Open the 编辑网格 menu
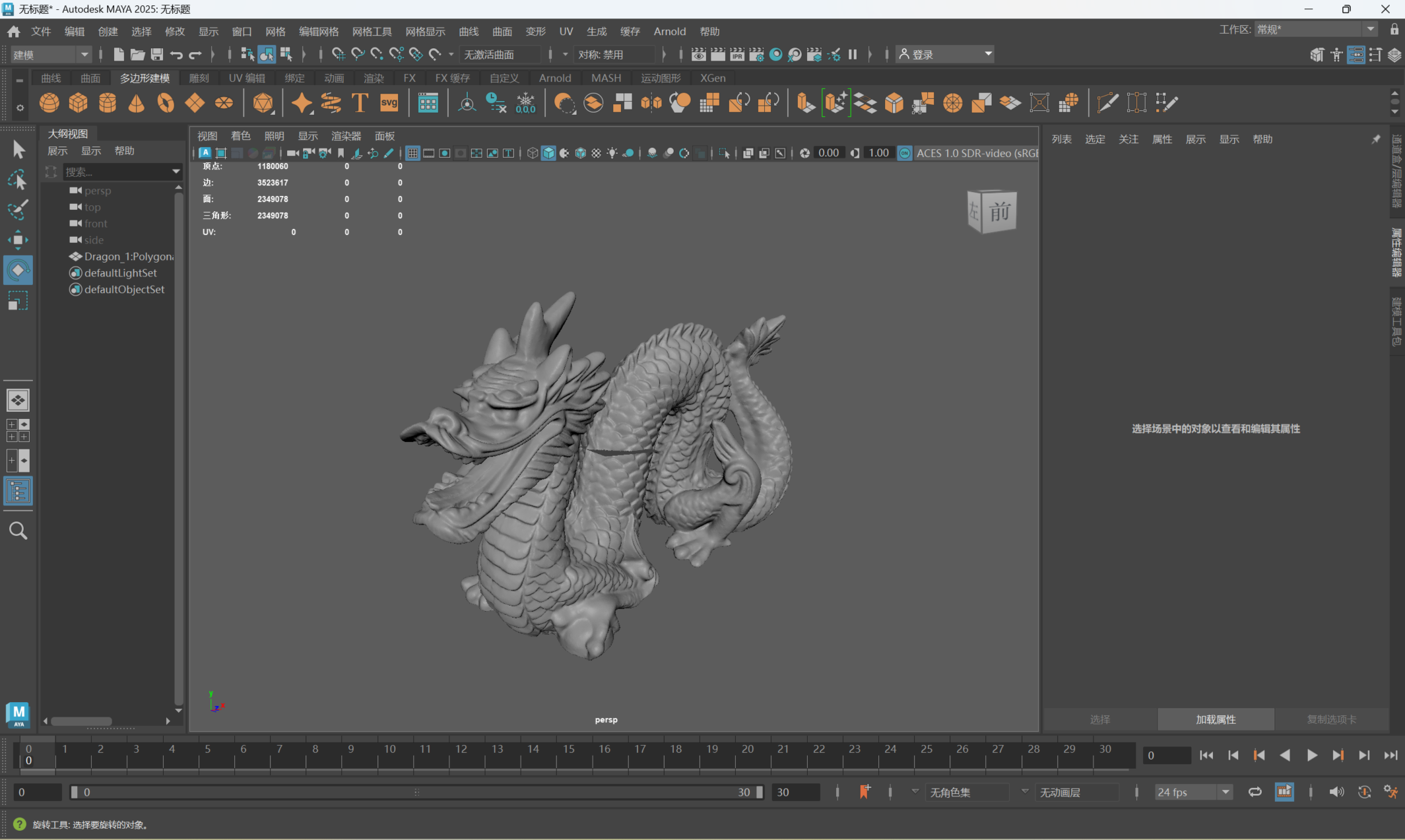The height and width of the screenshot is (840, 1405). (318, 32)
